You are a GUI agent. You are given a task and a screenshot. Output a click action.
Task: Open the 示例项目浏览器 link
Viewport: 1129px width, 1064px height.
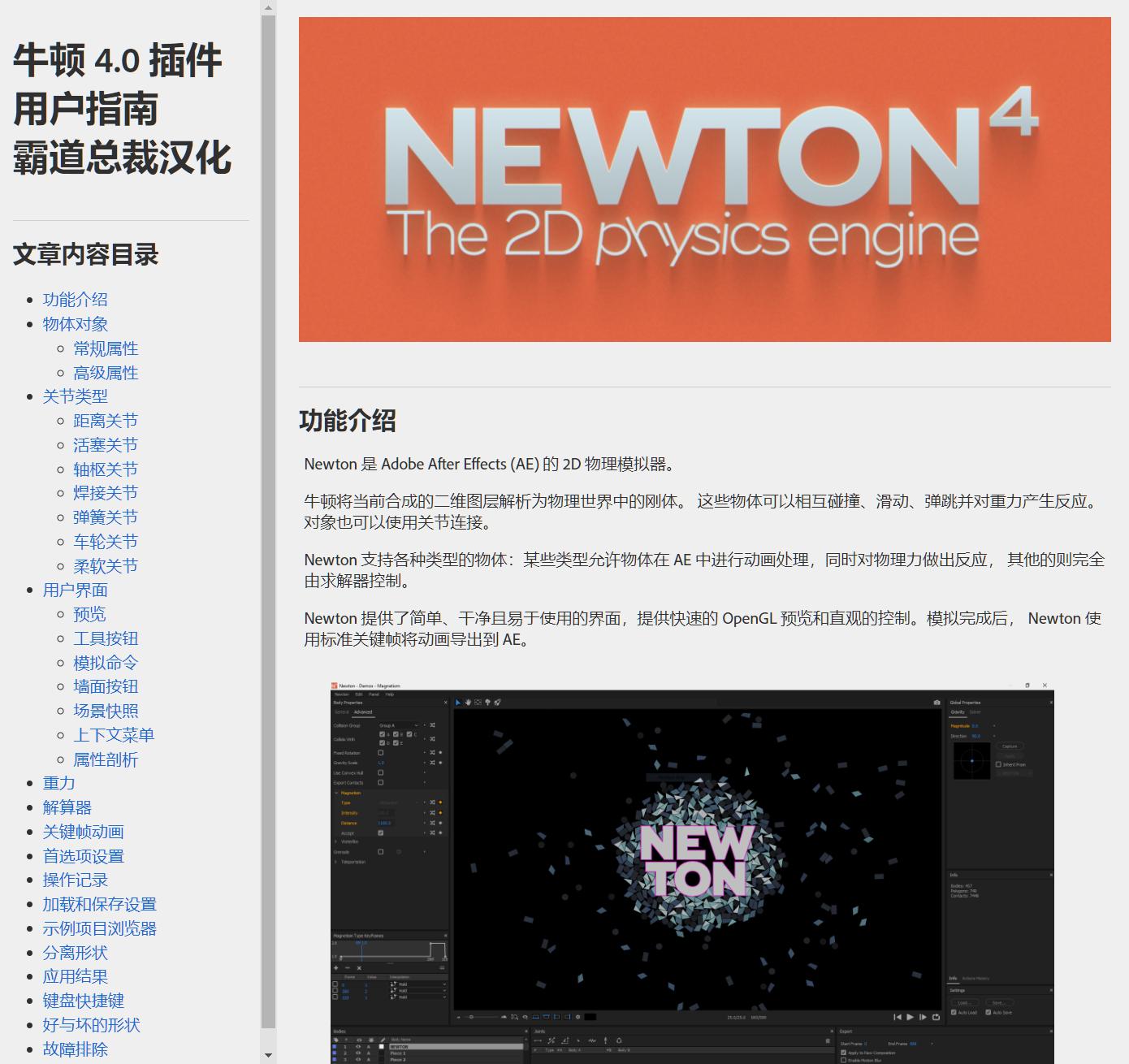[x=99, y=928]
